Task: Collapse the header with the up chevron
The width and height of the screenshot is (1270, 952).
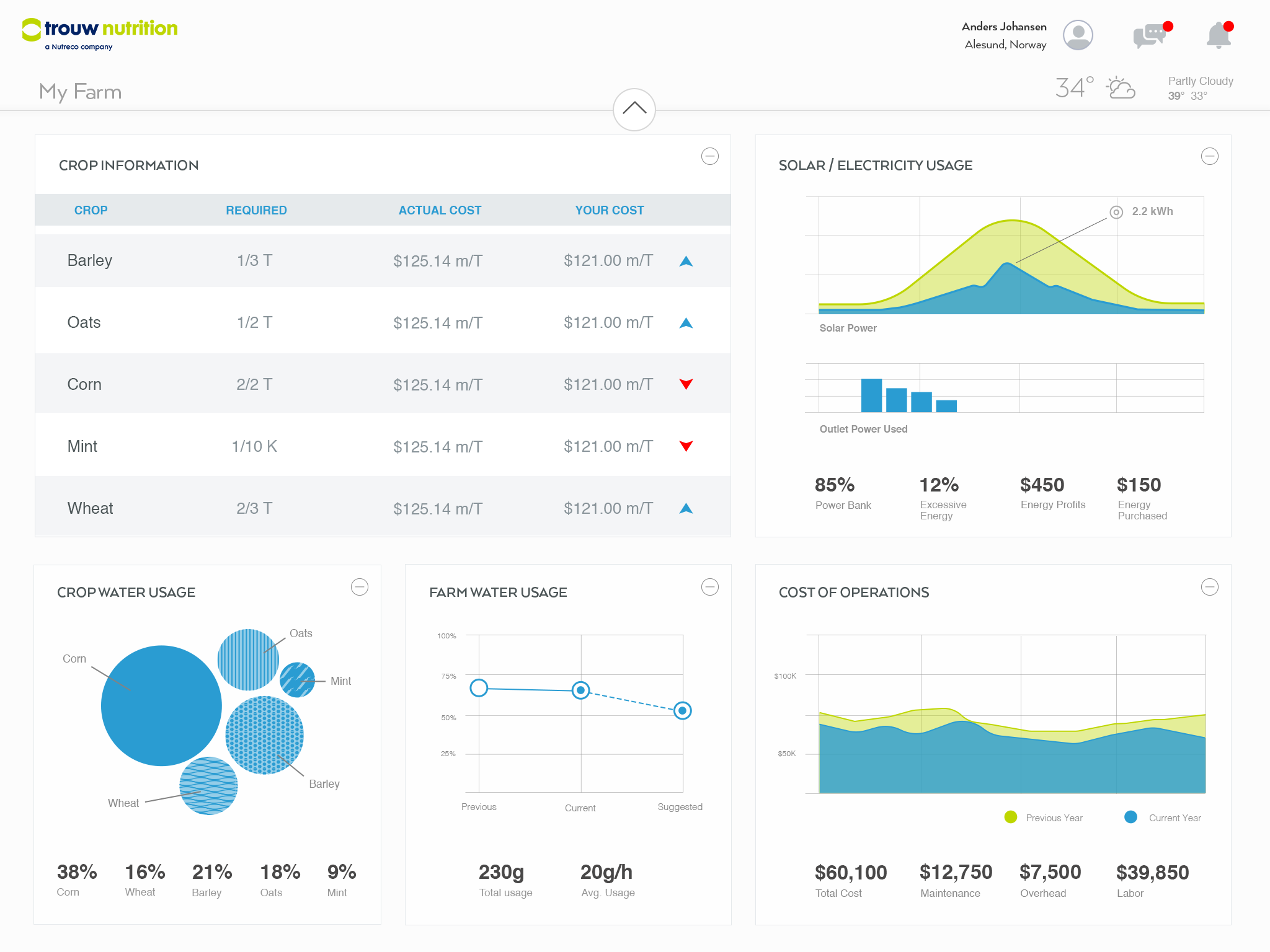Action: click(x=634, y=110)
